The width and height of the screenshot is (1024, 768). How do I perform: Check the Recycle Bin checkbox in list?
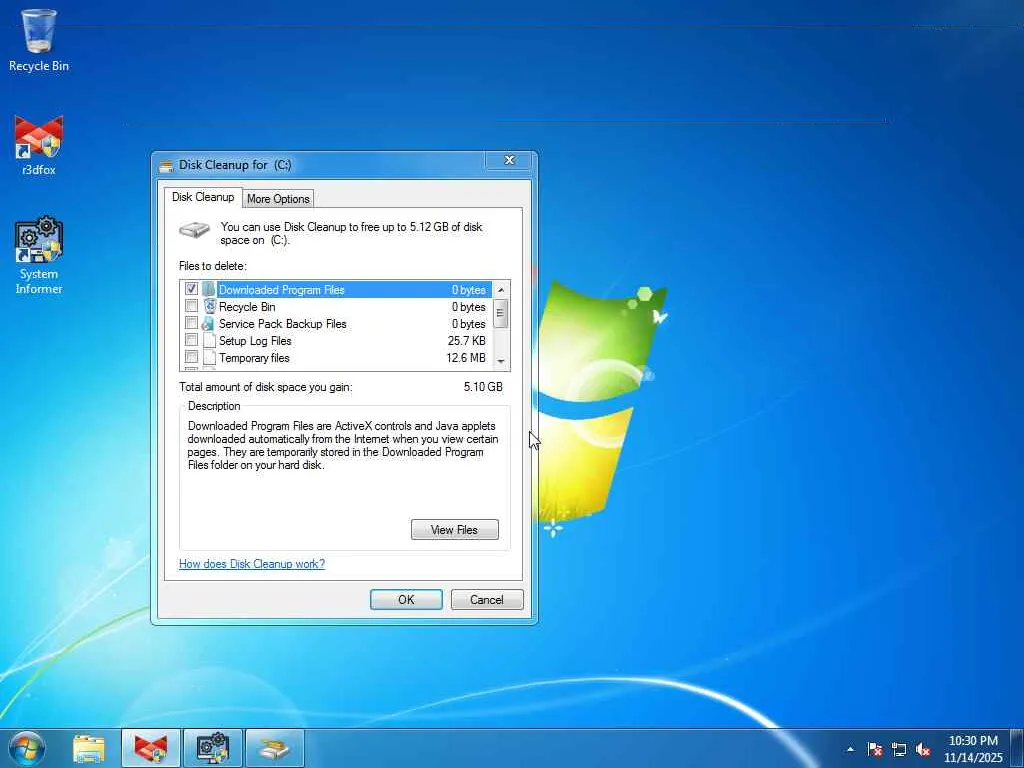tap(191, 306)
